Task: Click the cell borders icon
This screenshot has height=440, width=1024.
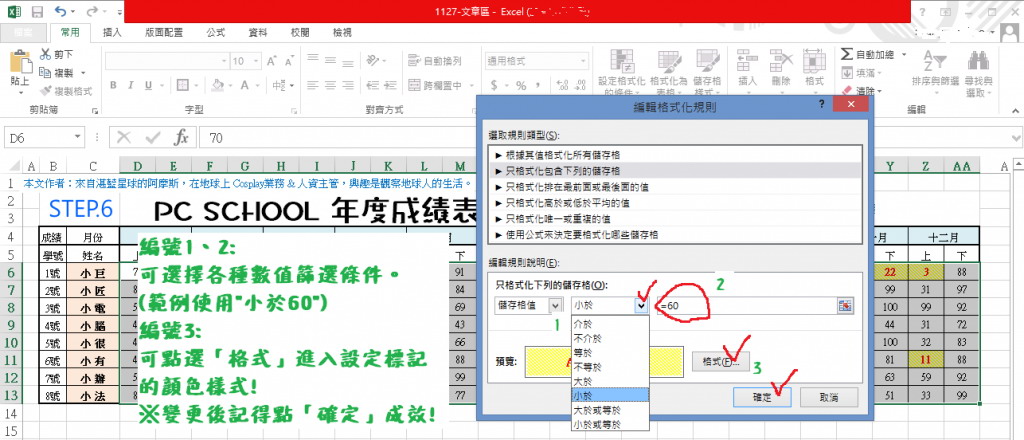Action: click(x=182, y=86)
